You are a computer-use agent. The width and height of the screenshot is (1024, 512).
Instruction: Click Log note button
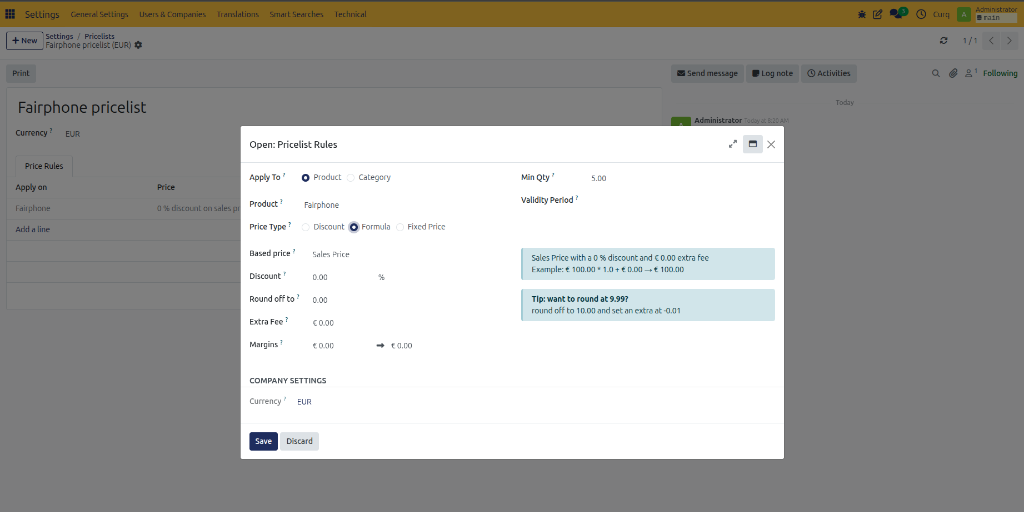(773, 73)
